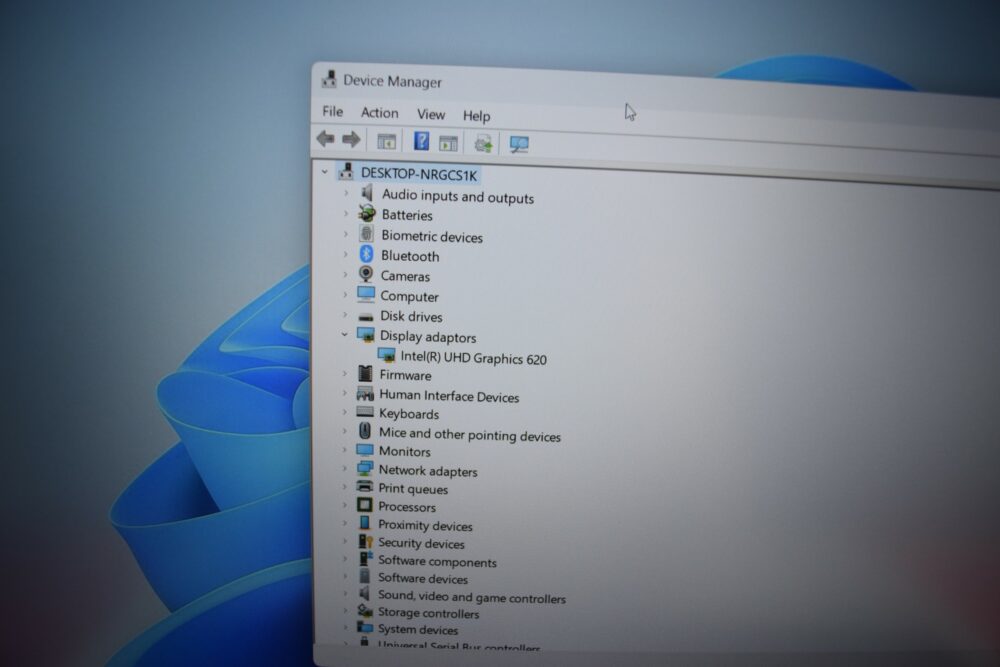The height and width of the screenshot is (667, 1000).
Task: Select Security devices label
Action: click(421, 543)
